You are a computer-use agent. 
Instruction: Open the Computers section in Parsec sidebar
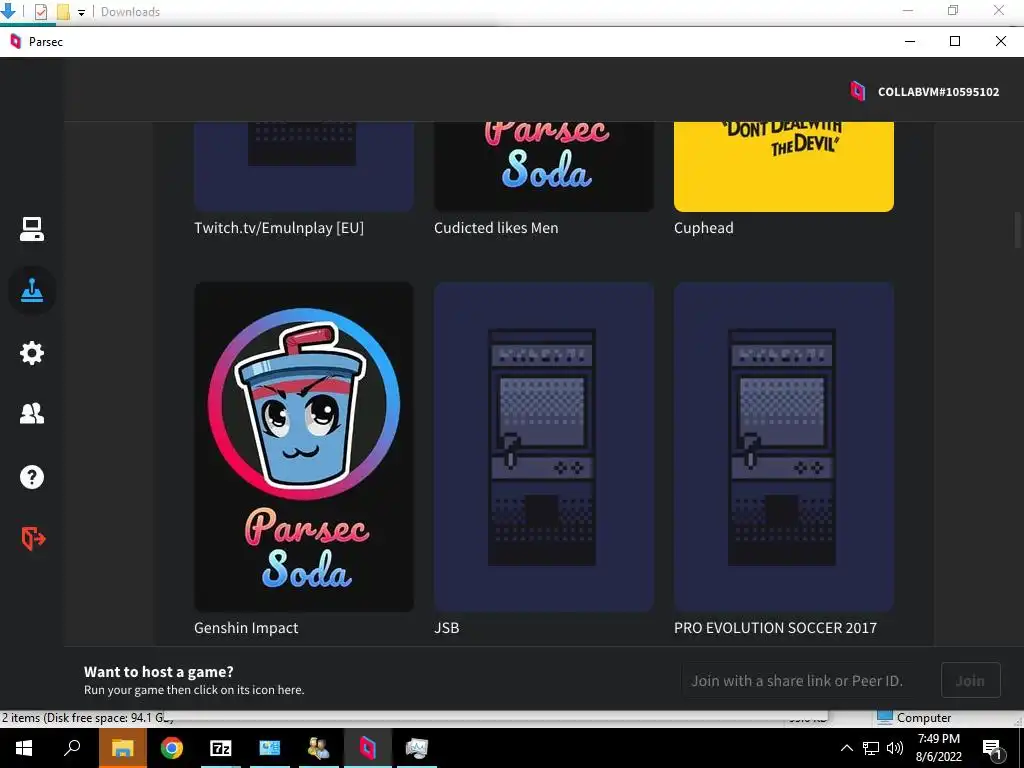click(31, 229)
